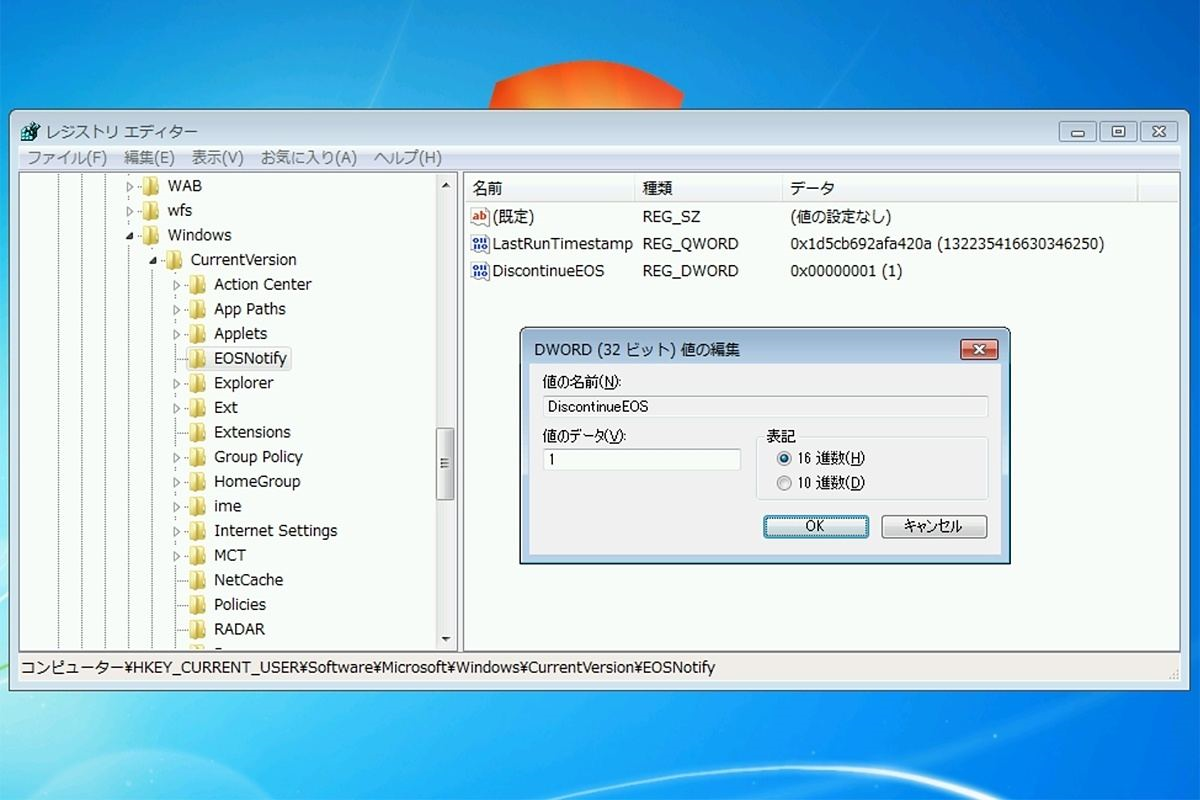Open the お気に入り(A) menu
This screenshot has width=1200, height=800.
coord(308,158)
